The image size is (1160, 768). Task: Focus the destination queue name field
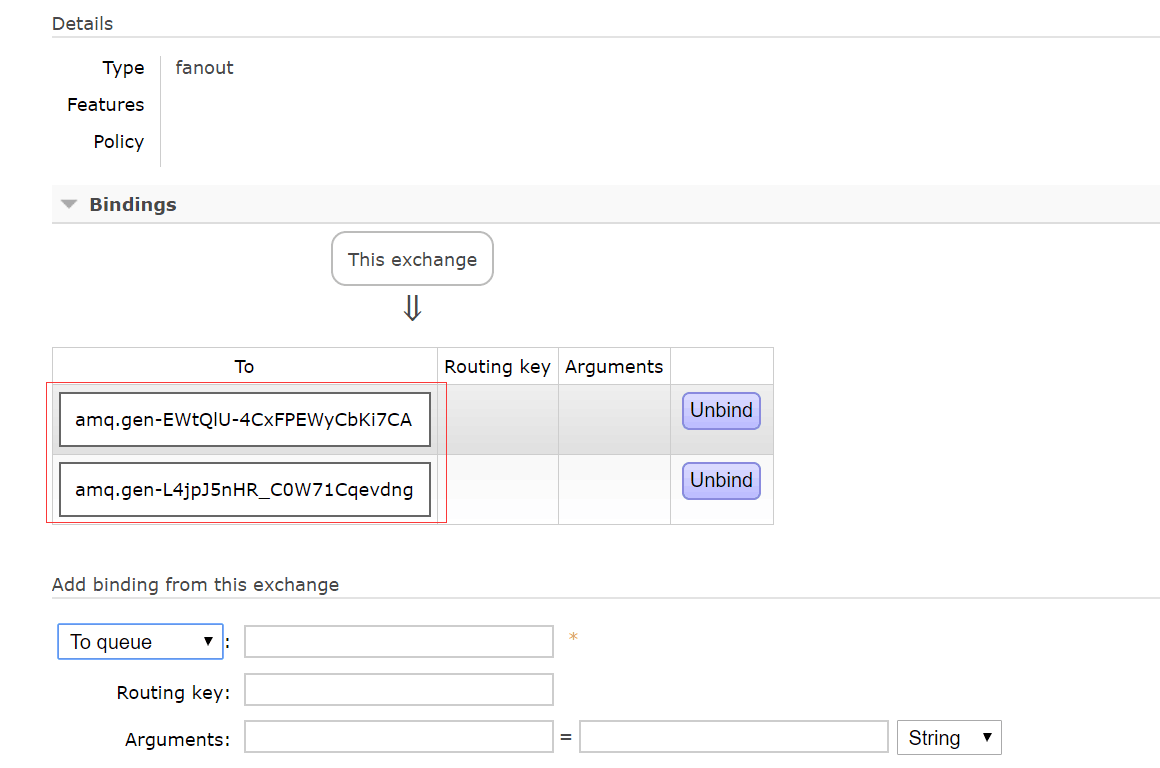pyautogui.click(x=398, y=642)
